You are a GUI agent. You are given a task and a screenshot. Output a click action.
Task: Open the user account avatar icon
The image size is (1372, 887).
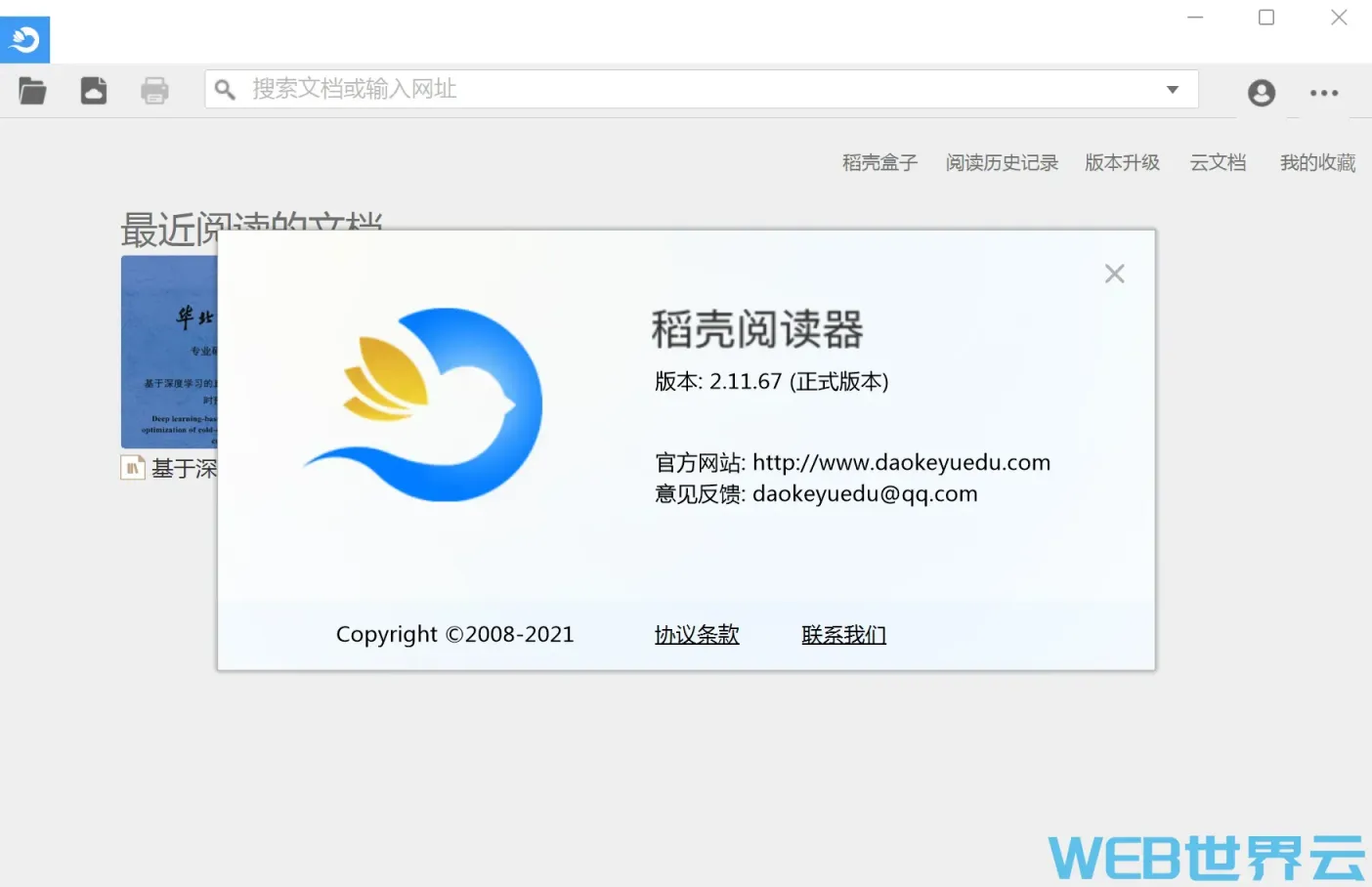coord(1262,93)
